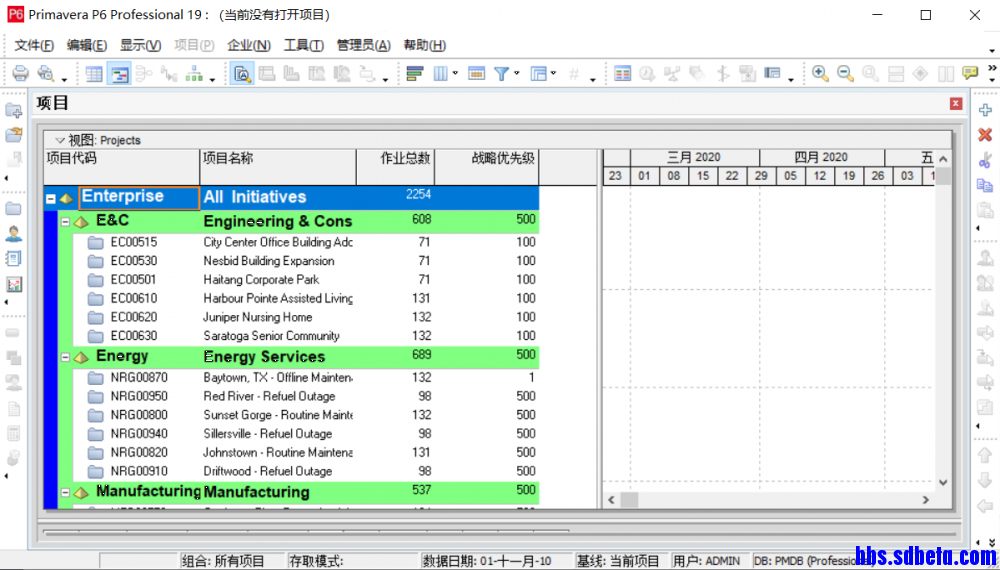Open Tracking chart icon in left sidebar
Viewport: 1000px width, 570px height.
(13, 284)
